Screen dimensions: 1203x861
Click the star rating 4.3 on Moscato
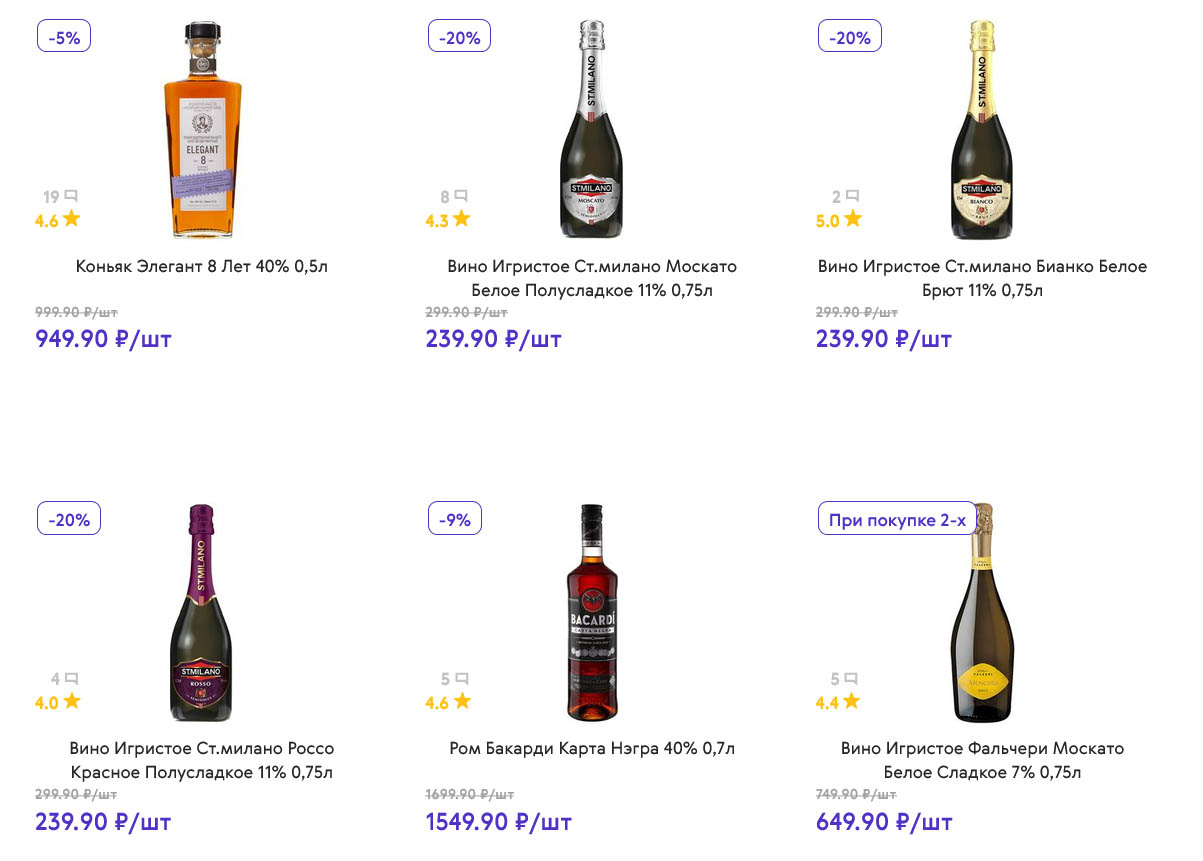point(448,220)
